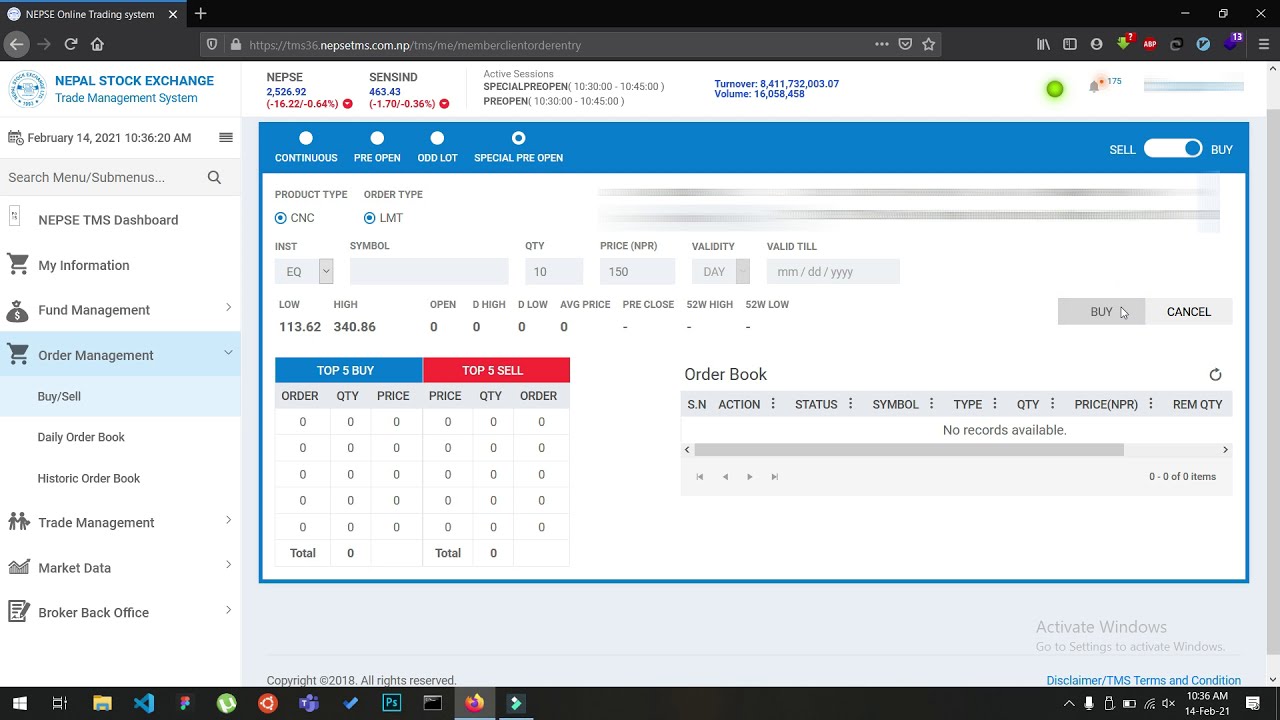Screen dimensions: 1280x720
Task: Go to previous page of Order Book
Action: [x=725, y=477]
